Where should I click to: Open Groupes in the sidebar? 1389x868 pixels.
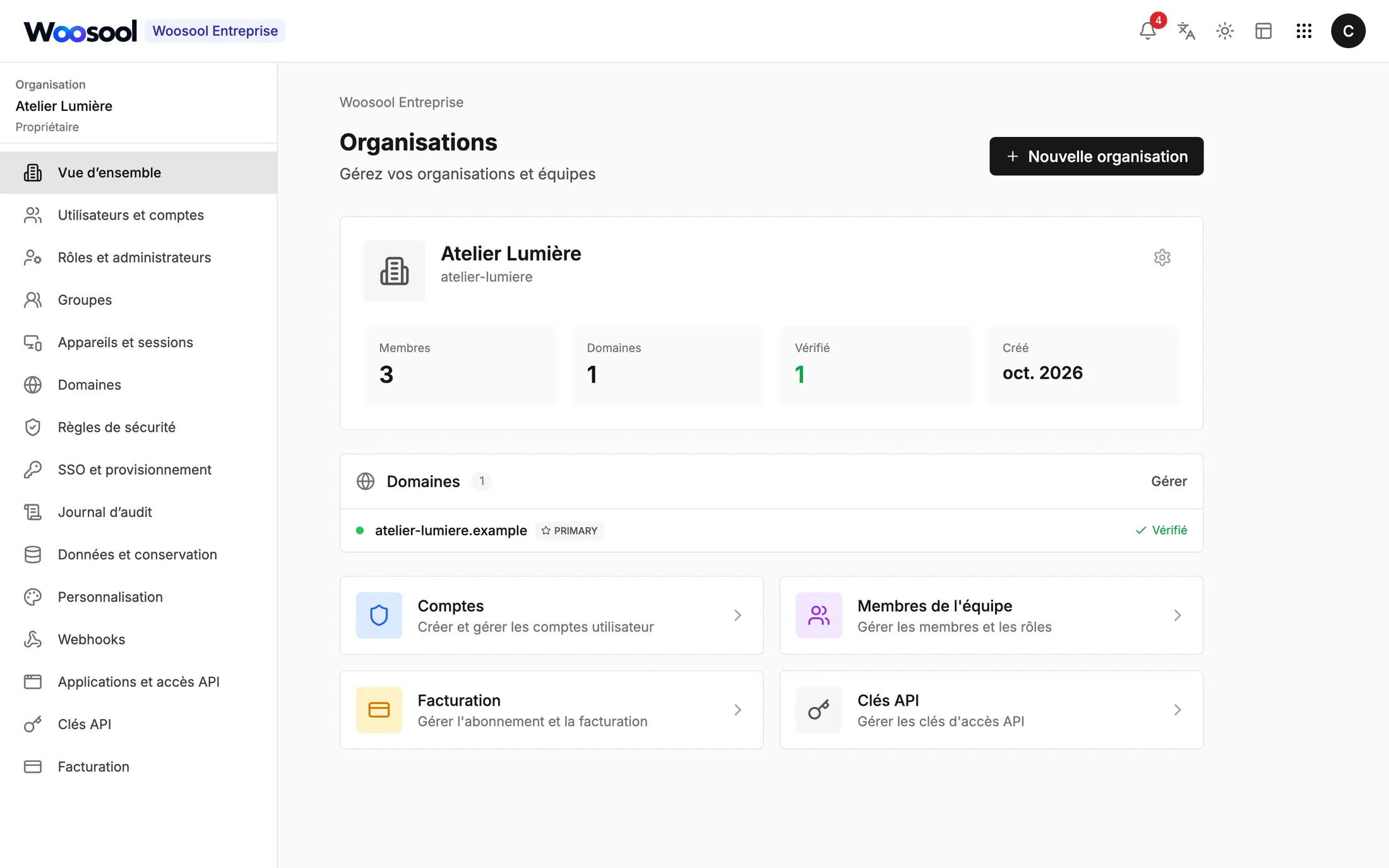tap(138, 300)
